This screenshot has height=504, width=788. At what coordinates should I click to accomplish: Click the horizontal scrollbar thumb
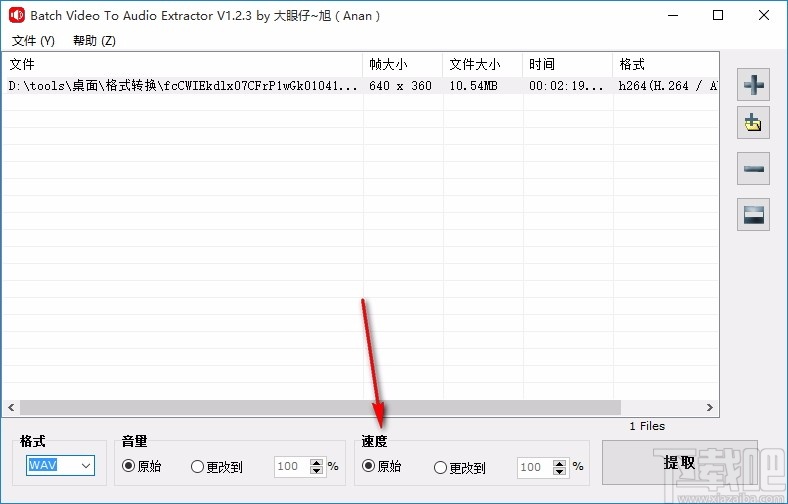click(320, 408)
